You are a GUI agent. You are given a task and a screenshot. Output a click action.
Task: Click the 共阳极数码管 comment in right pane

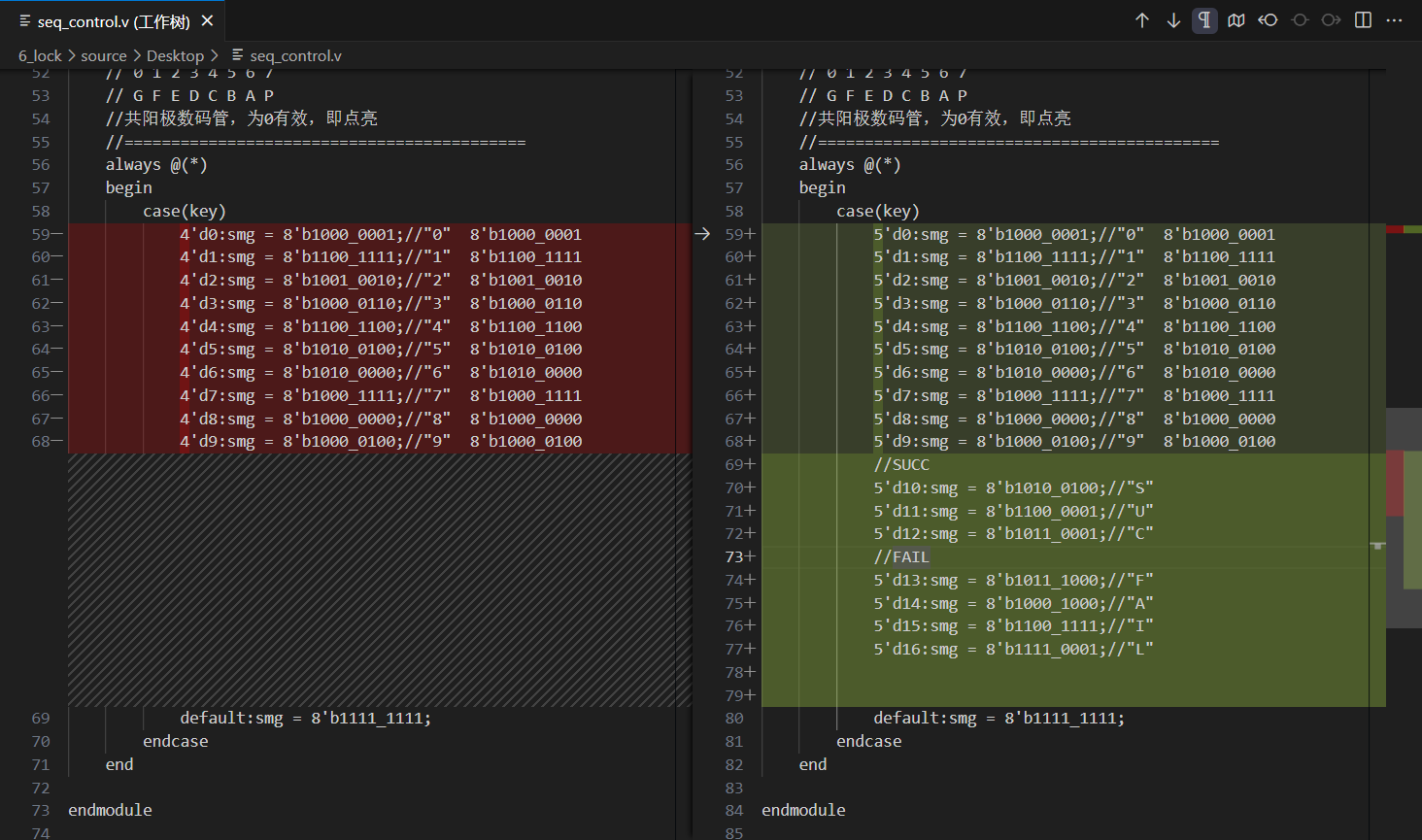935,118
